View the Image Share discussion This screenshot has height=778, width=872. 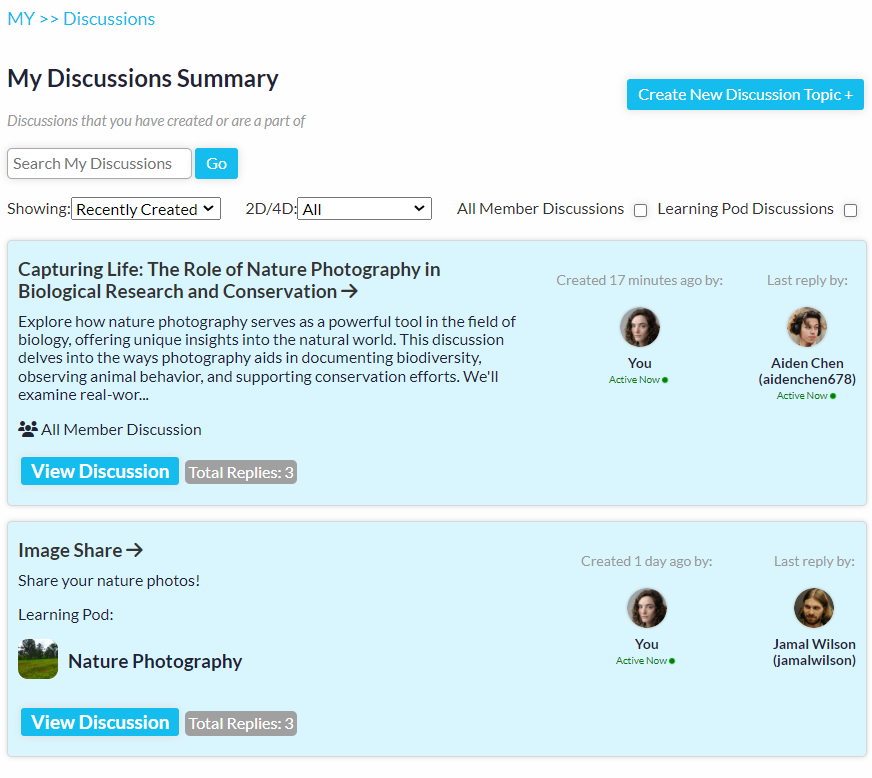coord(100,722)
